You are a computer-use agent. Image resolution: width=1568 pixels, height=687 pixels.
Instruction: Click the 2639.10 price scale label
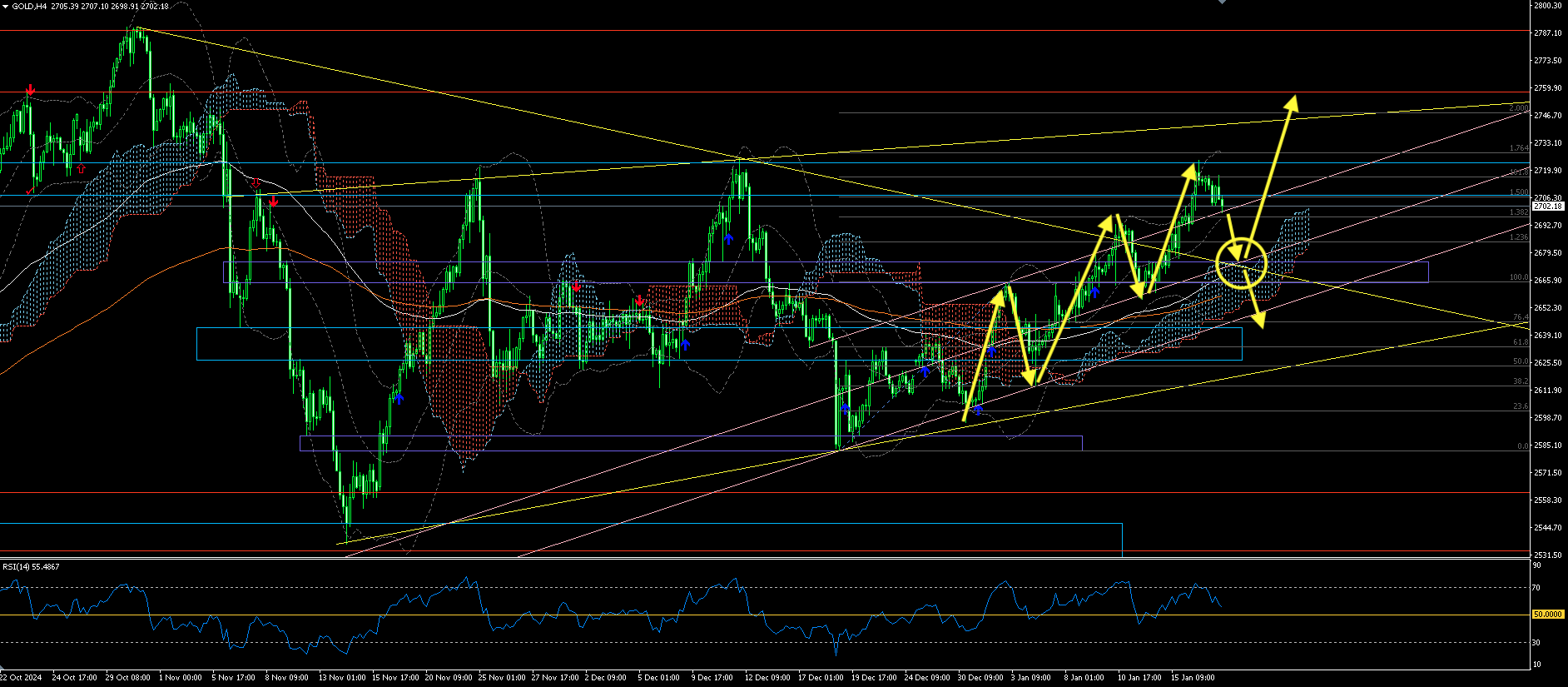[x=1547, y=336]
